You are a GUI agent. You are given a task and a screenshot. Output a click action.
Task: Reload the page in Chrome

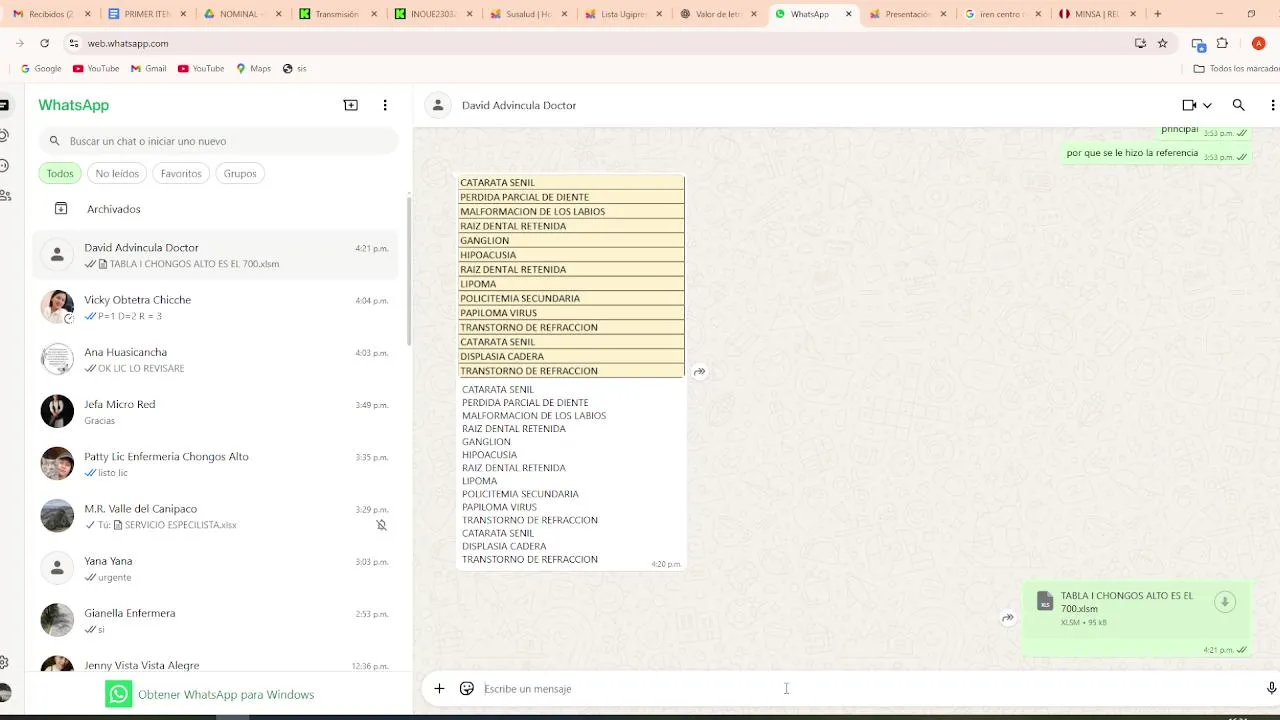44,43
